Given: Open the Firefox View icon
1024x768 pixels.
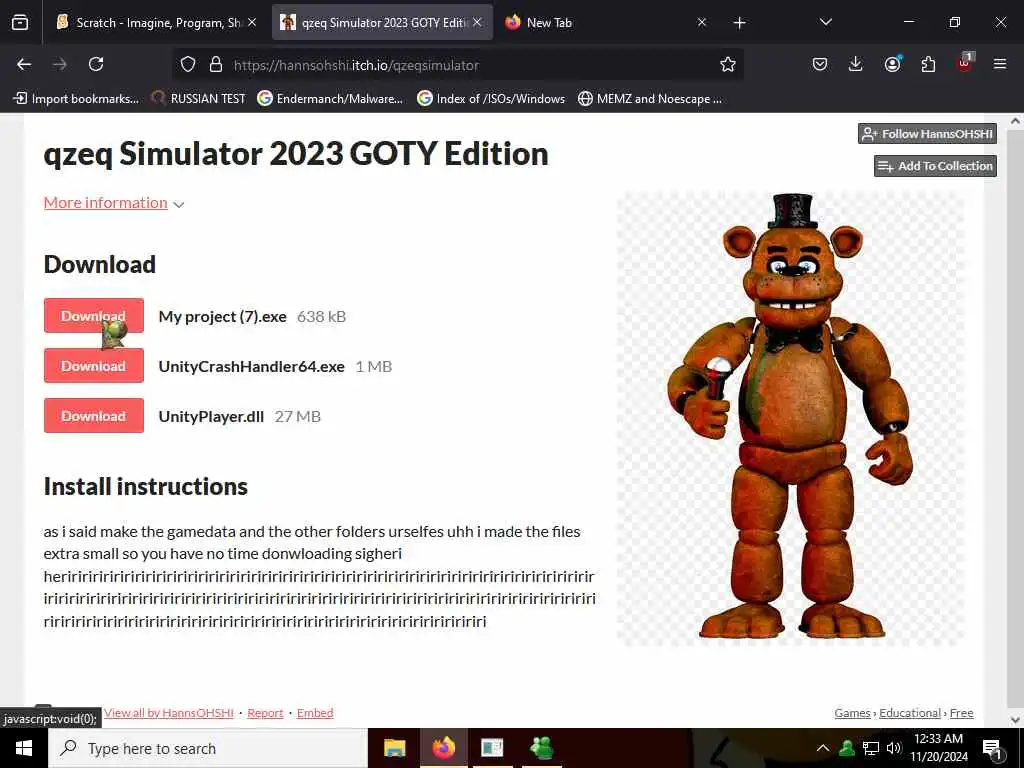Looking at the screenshot, I should [20, 22].
